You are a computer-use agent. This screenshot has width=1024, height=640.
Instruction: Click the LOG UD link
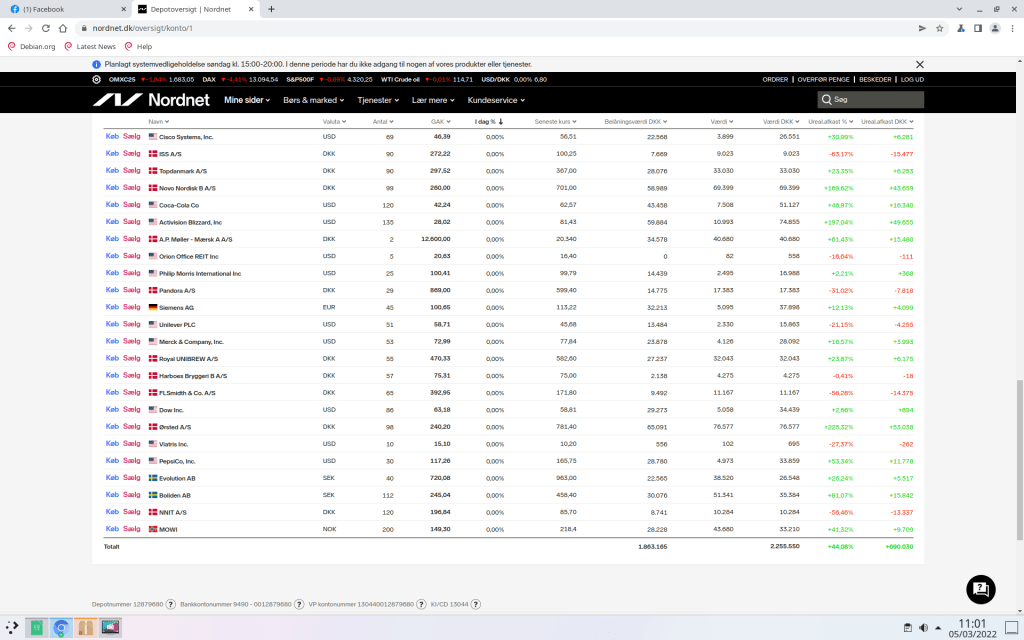[911, 79]
